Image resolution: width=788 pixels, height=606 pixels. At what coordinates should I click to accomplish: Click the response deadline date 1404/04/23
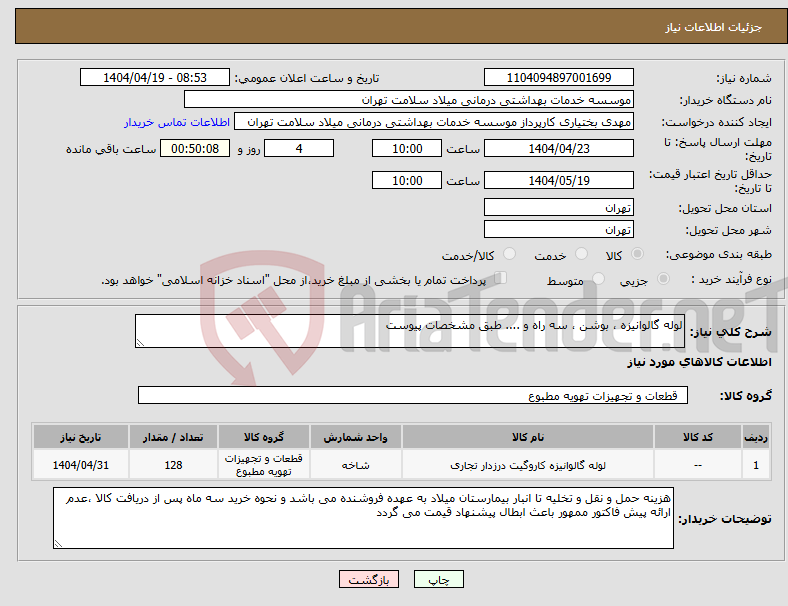[559, 148]
